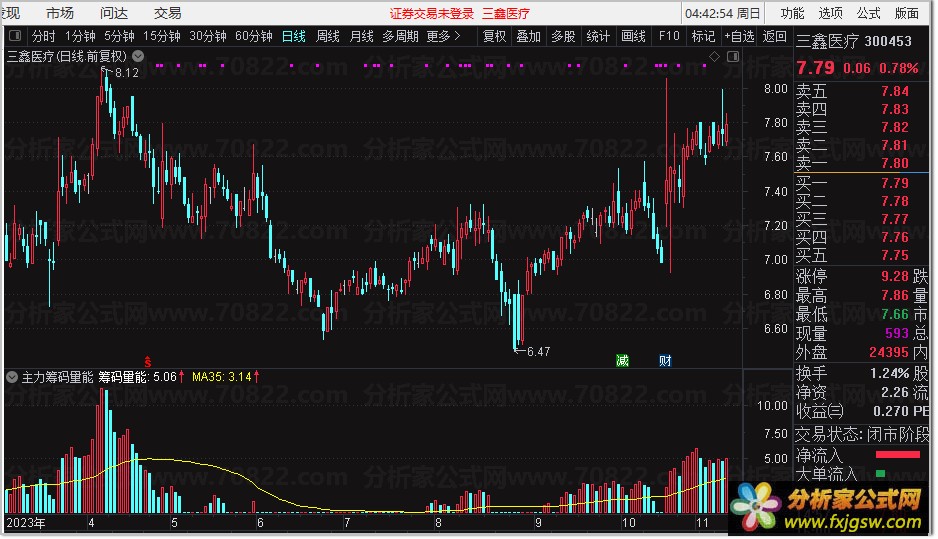Switch to 分时 chart period

[x=44, y=36]
